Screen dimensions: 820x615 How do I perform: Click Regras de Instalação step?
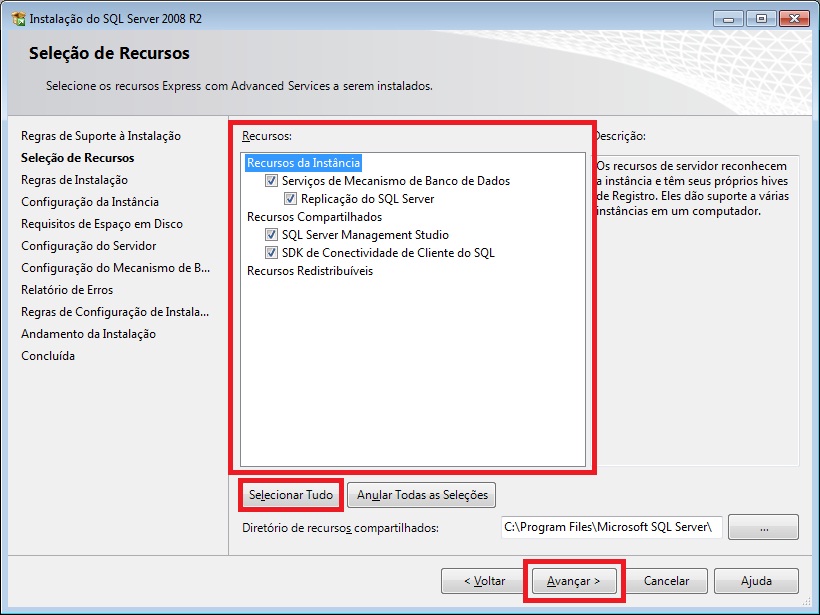point(74,180)
